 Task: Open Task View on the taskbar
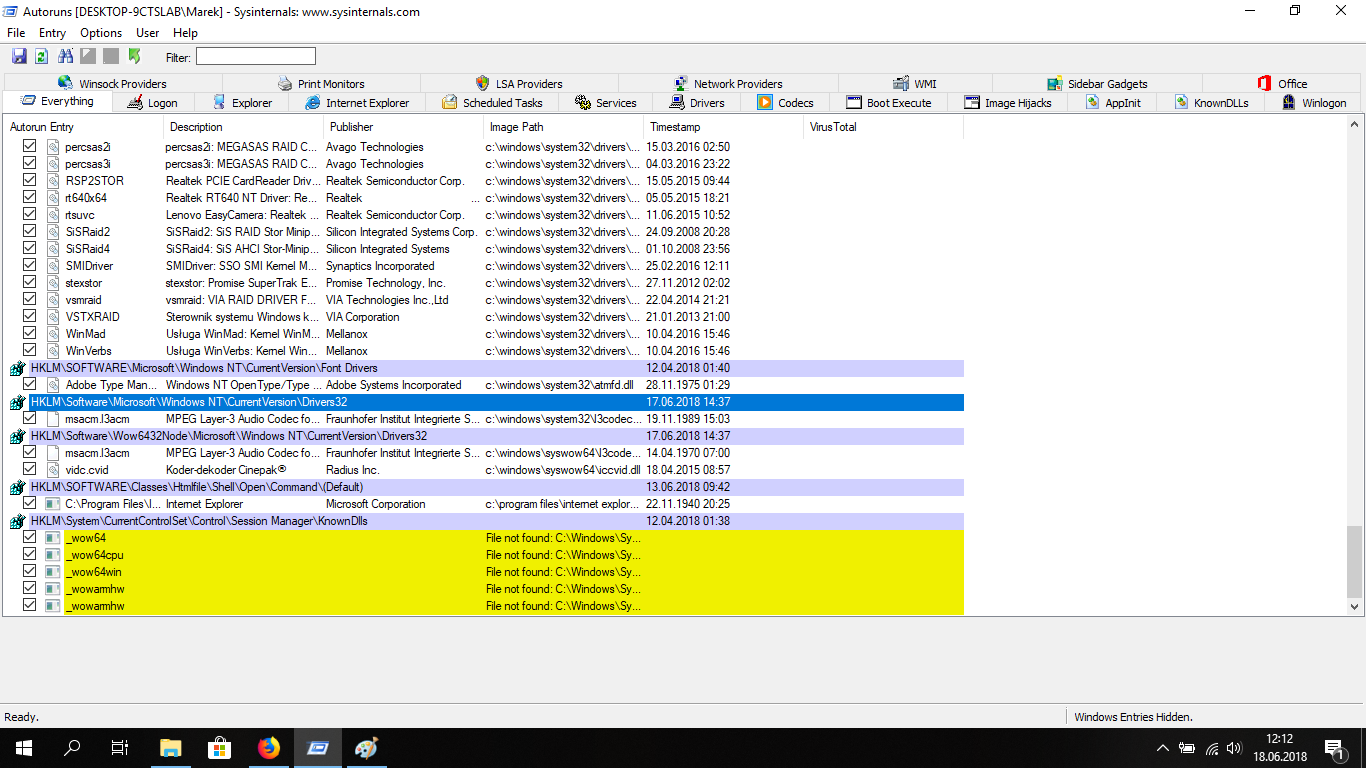click(120, 748)
